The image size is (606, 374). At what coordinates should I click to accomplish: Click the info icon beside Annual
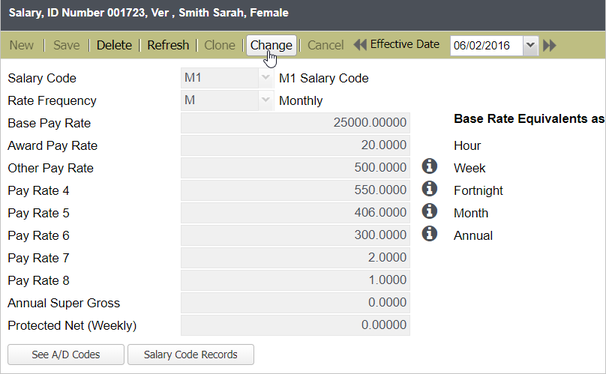pos(429,233)
